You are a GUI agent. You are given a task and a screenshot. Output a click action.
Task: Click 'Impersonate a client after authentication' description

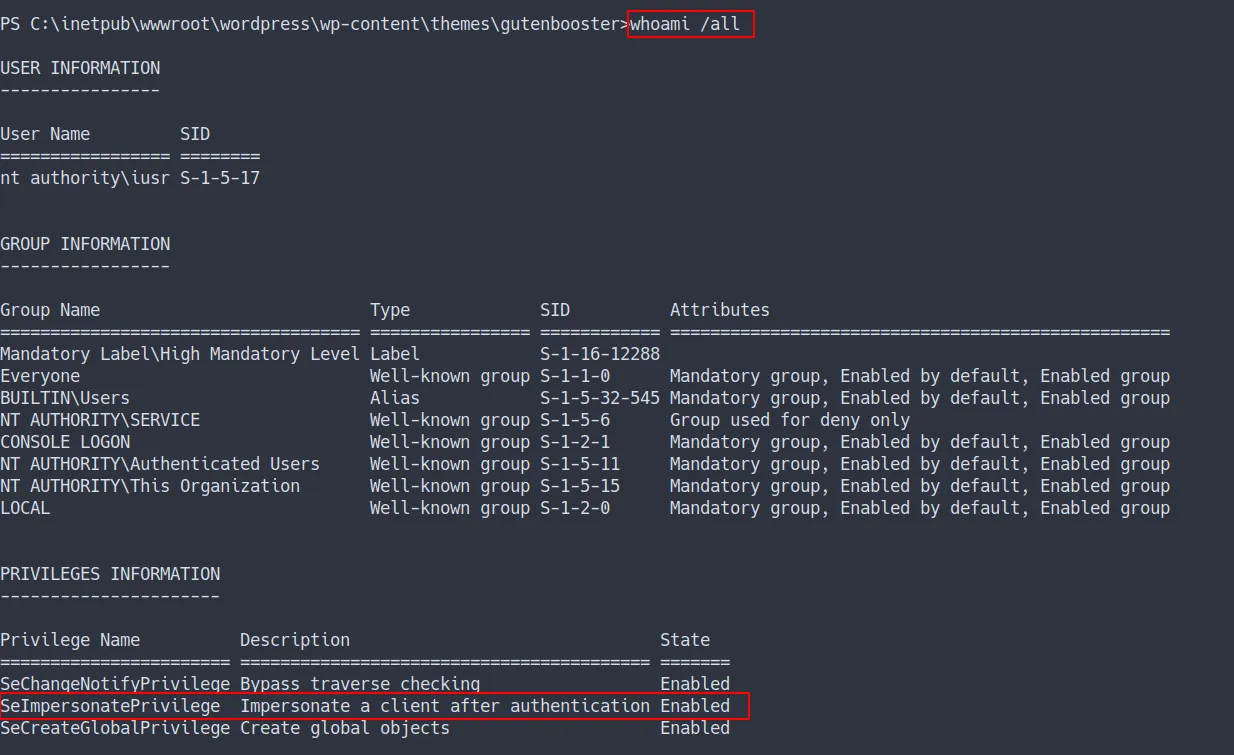click(x=445, y=706)
